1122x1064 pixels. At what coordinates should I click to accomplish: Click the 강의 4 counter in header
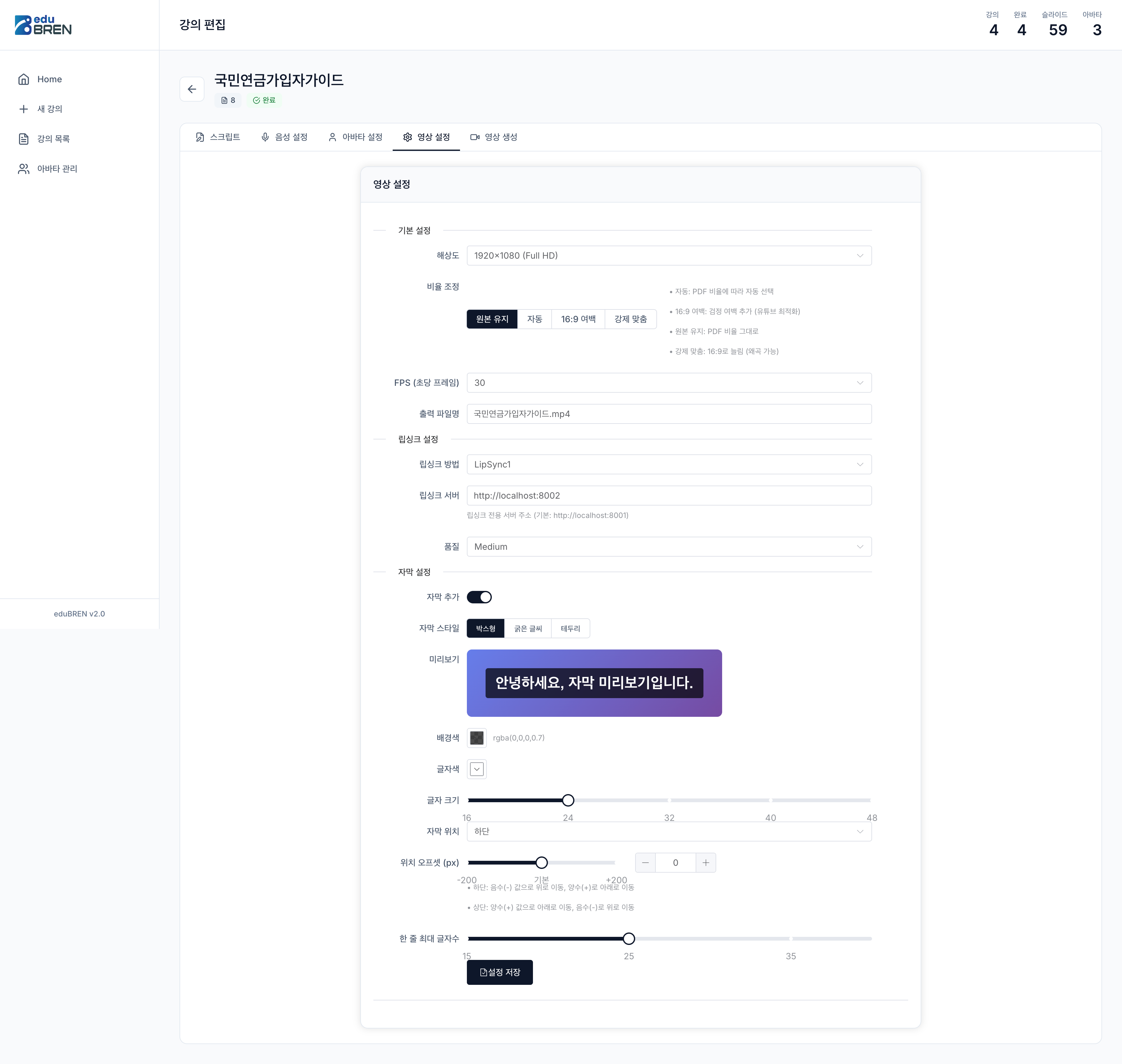pos(993,25)
